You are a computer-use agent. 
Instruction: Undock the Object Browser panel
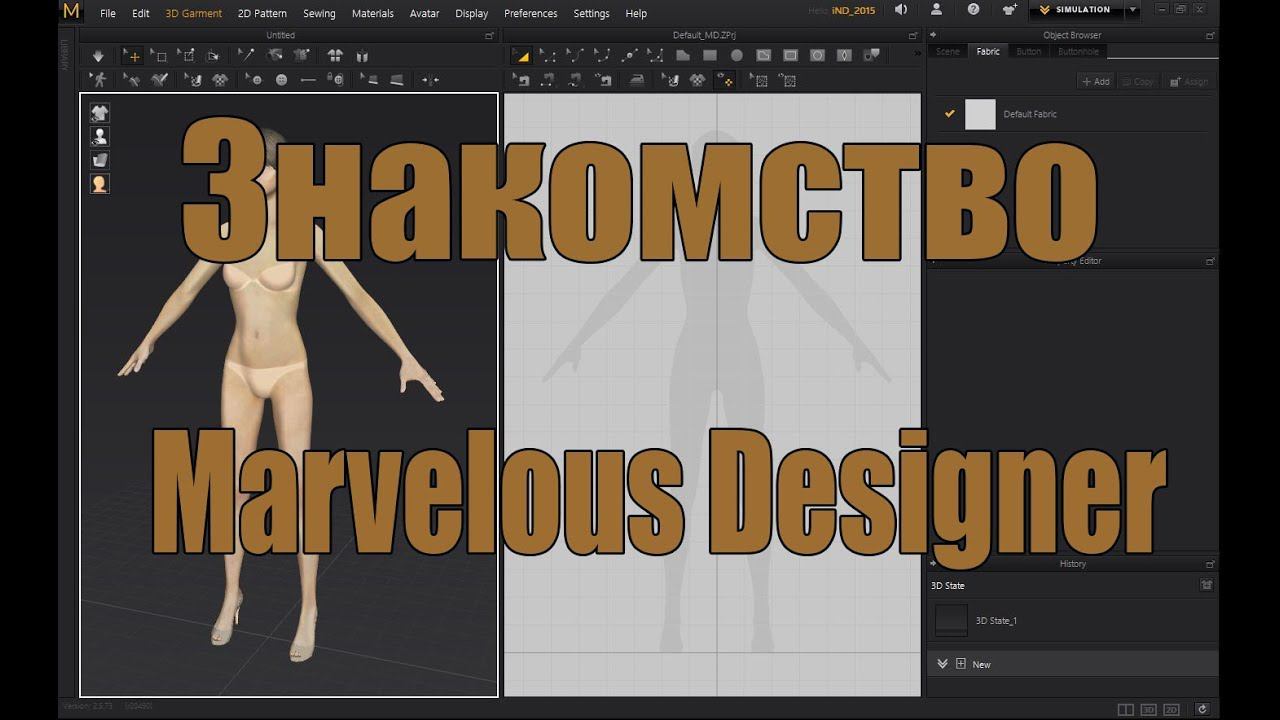1210,35
